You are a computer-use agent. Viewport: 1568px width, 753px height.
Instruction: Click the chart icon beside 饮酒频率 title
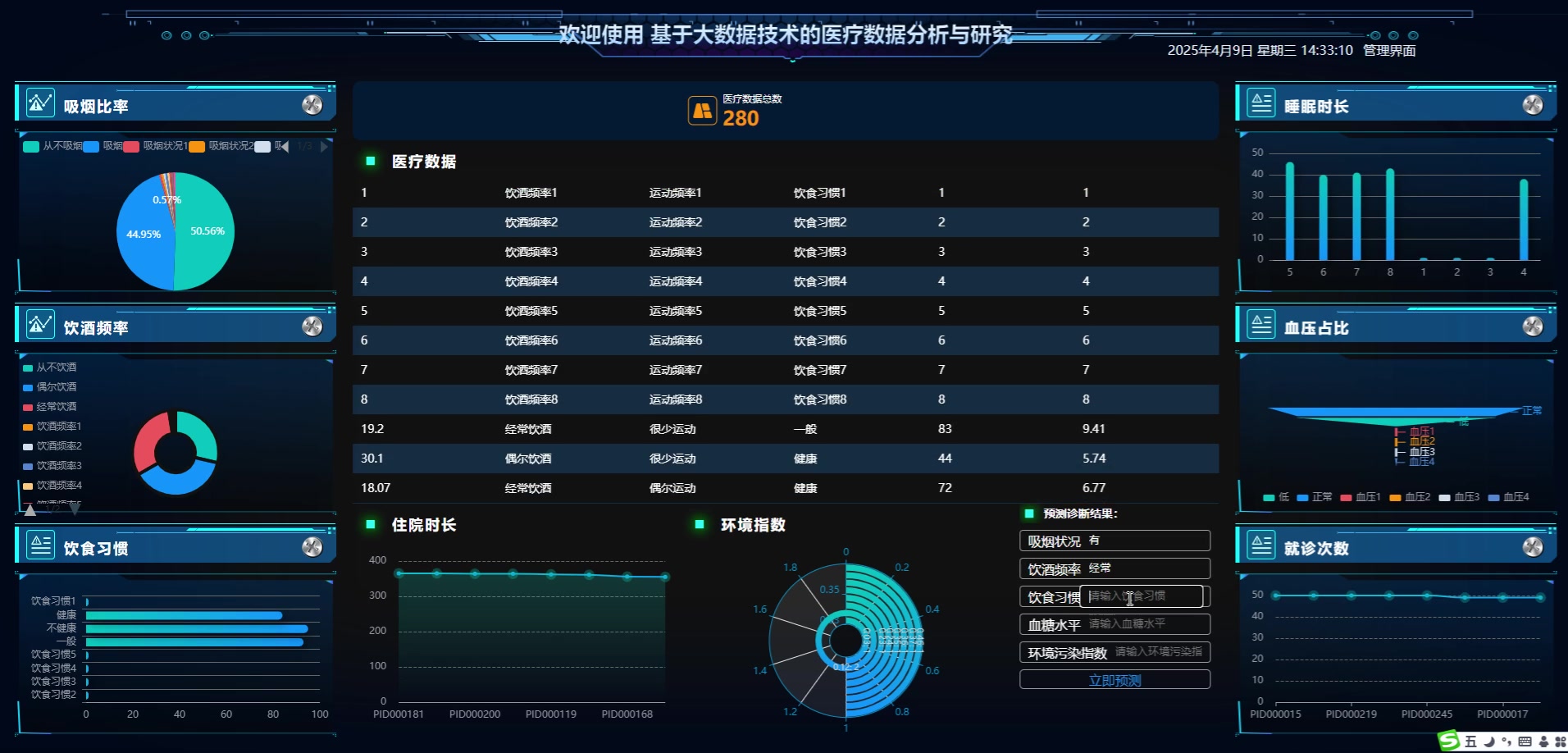40,325
